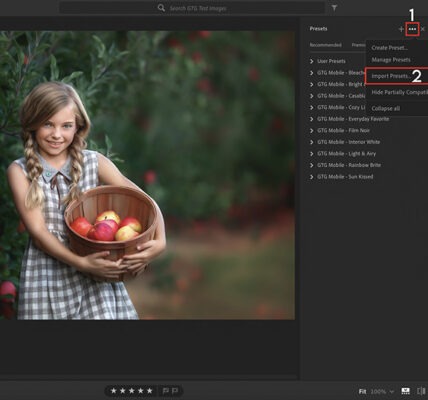Screen dimensions: 428x400
Task: Flag the photo as picked
Action: pos(165,391)
